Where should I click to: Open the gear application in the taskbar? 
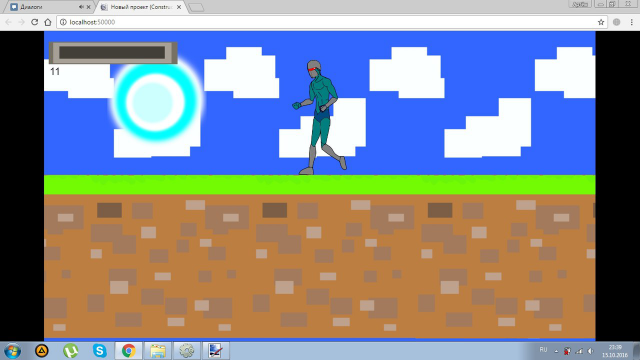click(187, 351)
